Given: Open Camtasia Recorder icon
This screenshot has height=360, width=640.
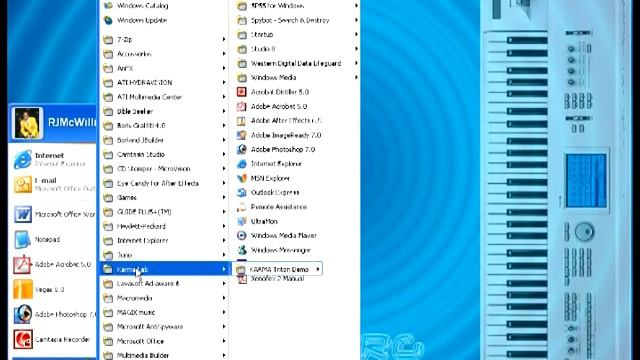Looking at the screenshot, I should (22, 339).
